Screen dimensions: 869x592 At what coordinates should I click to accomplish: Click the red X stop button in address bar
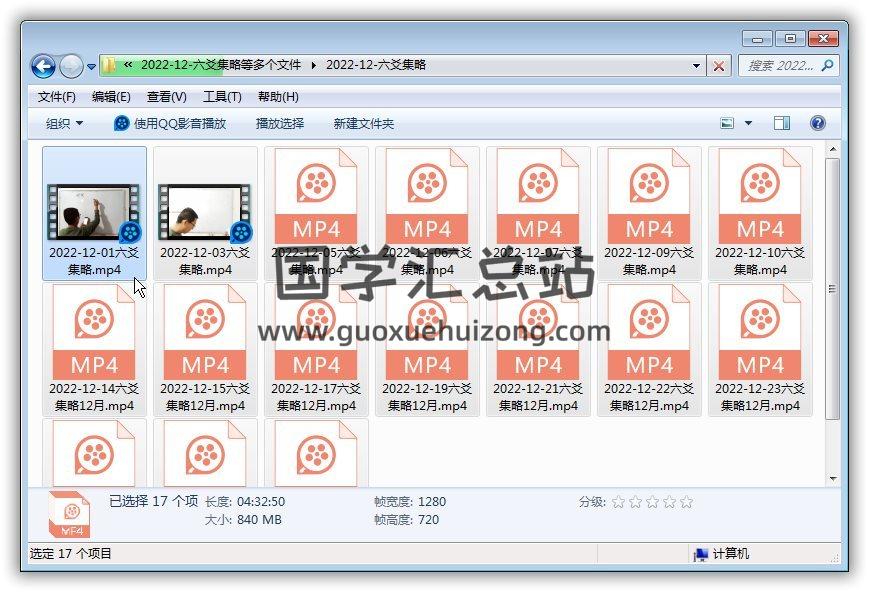pos(719,66)
